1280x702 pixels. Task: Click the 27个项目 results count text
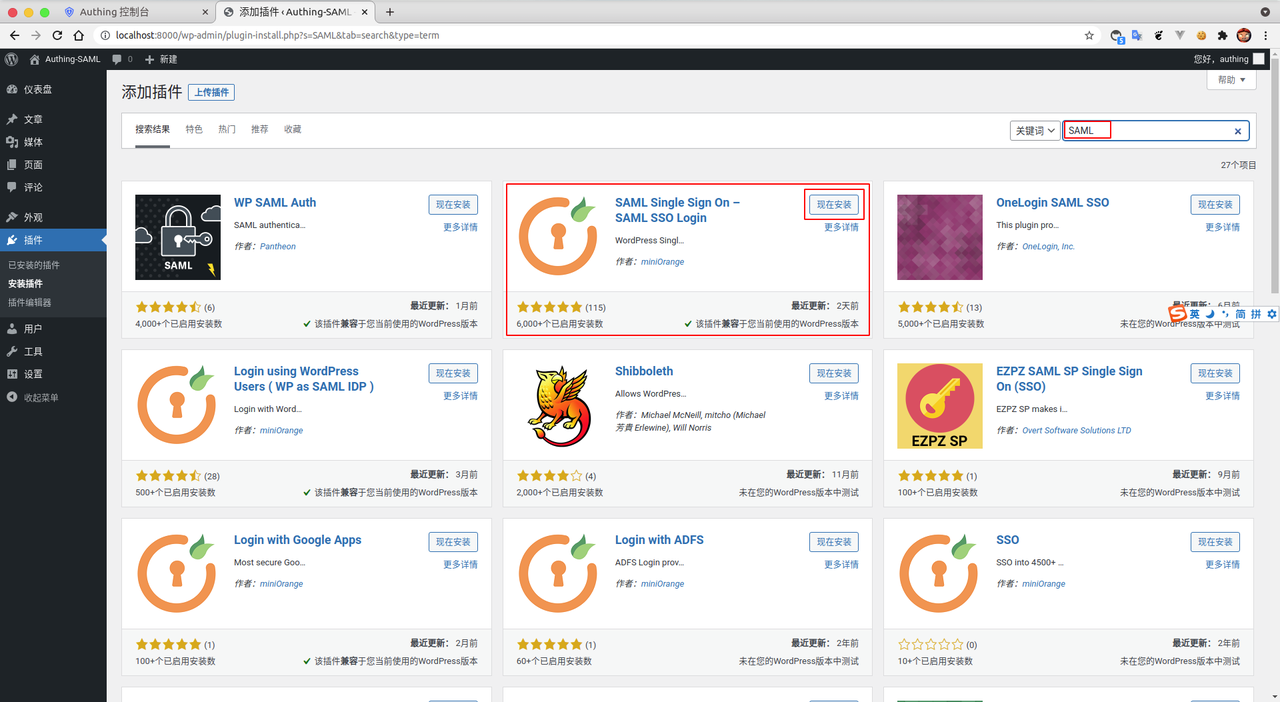(x=1238, y=165)
